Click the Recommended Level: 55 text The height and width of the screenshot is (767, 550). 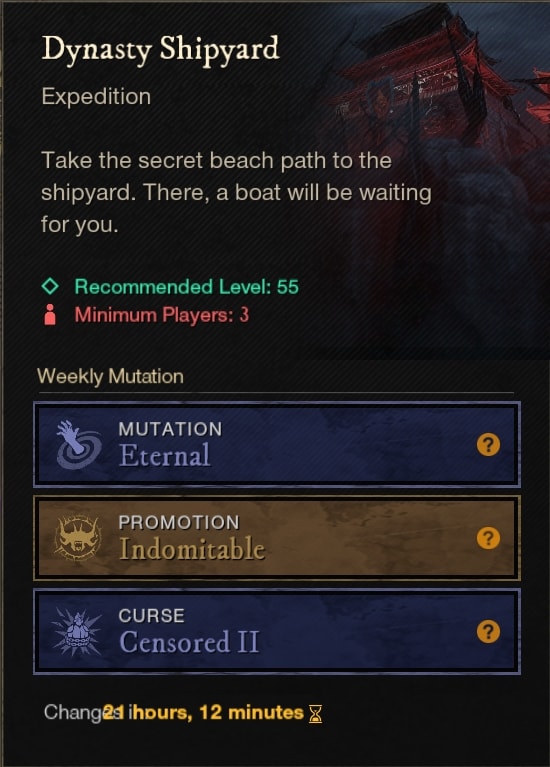coord(186,287)
